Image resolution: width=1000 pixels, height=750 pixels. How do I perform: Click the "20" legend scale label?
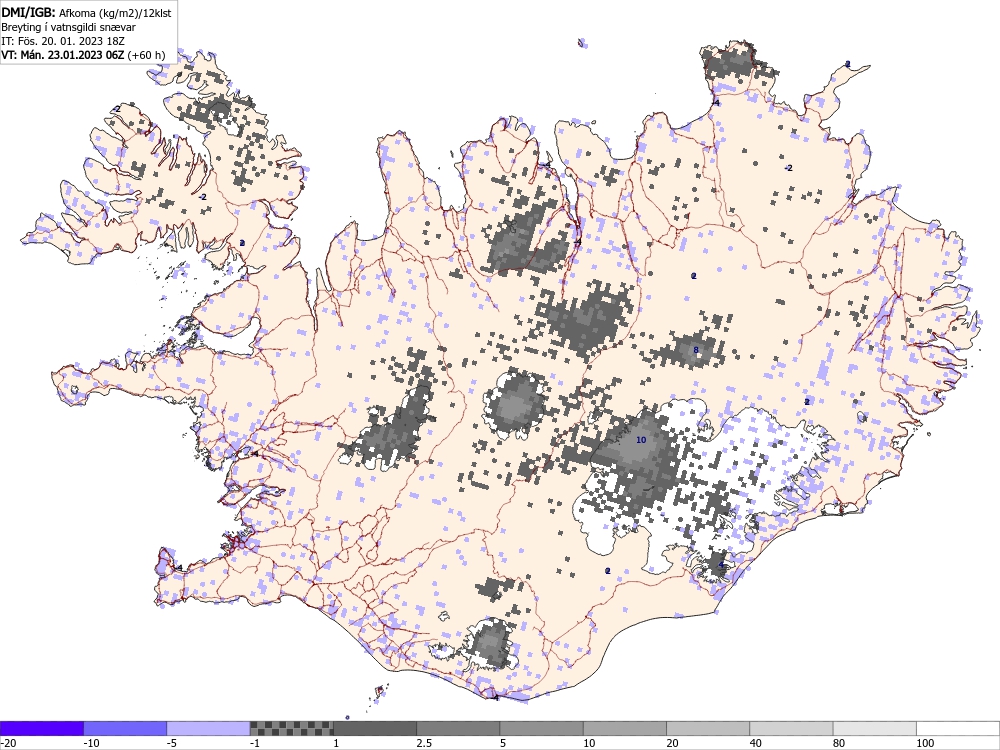[672, 743]
